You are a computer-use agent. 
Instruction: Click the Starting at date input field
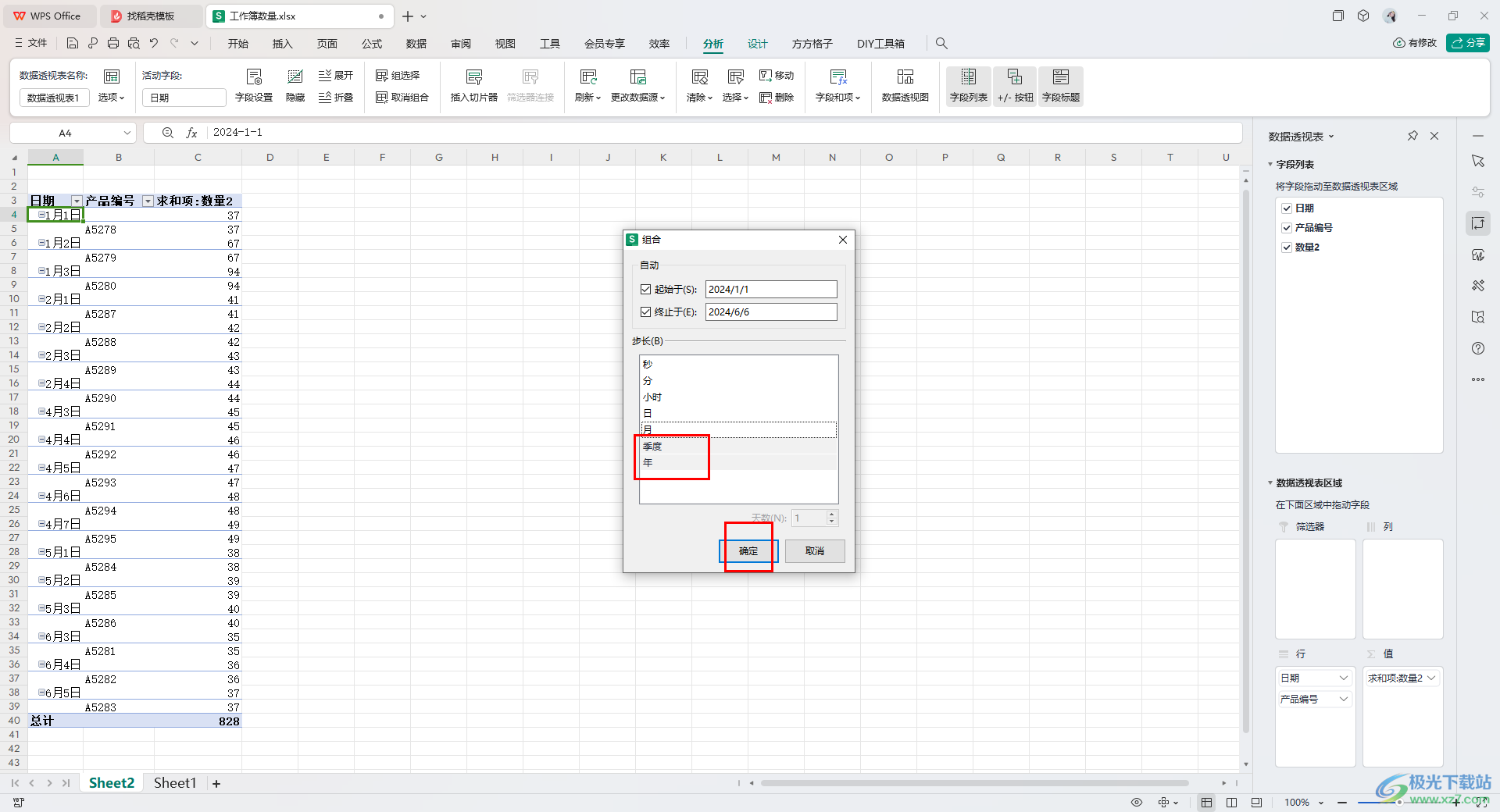pyautogui.click(x=770, y=289)
